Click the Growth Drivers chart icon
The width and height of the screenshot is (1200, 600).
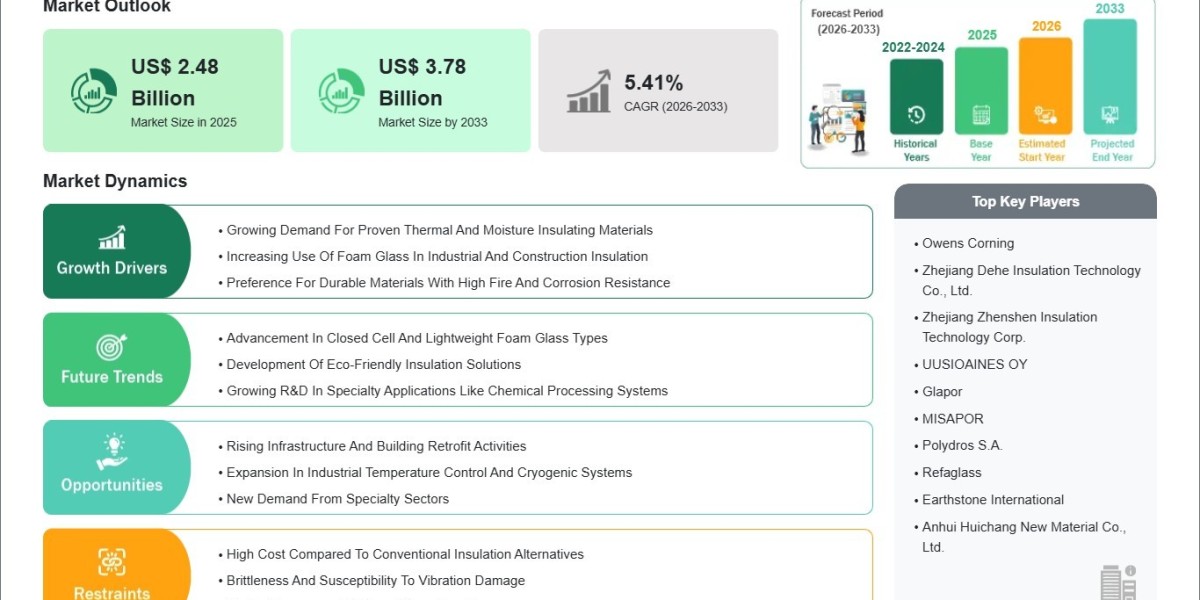[112, 238]
